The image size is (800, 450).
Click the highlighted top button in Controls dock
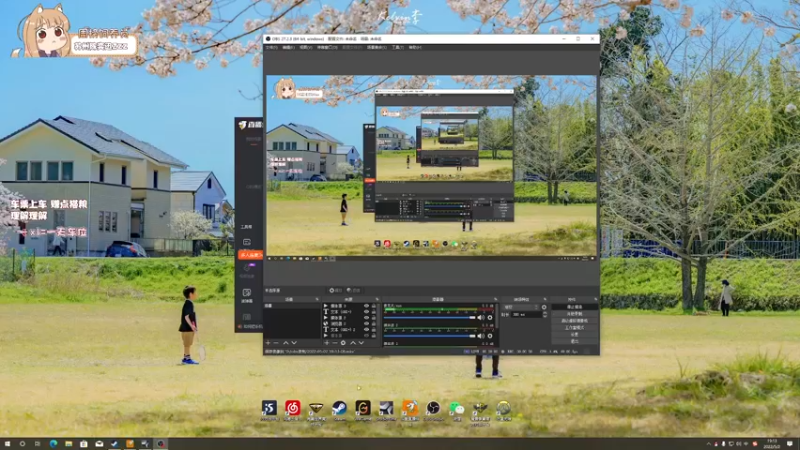tap(574, 307)
